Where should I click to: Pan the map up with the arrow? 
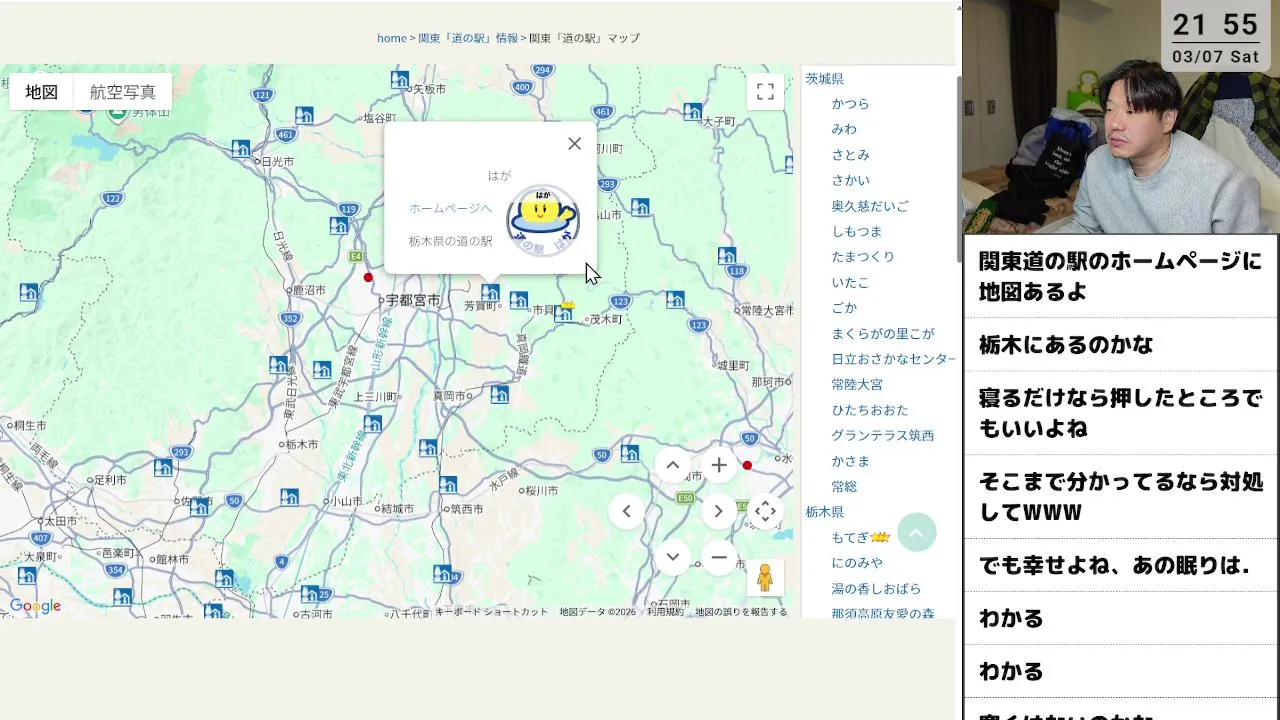point(673,465)
